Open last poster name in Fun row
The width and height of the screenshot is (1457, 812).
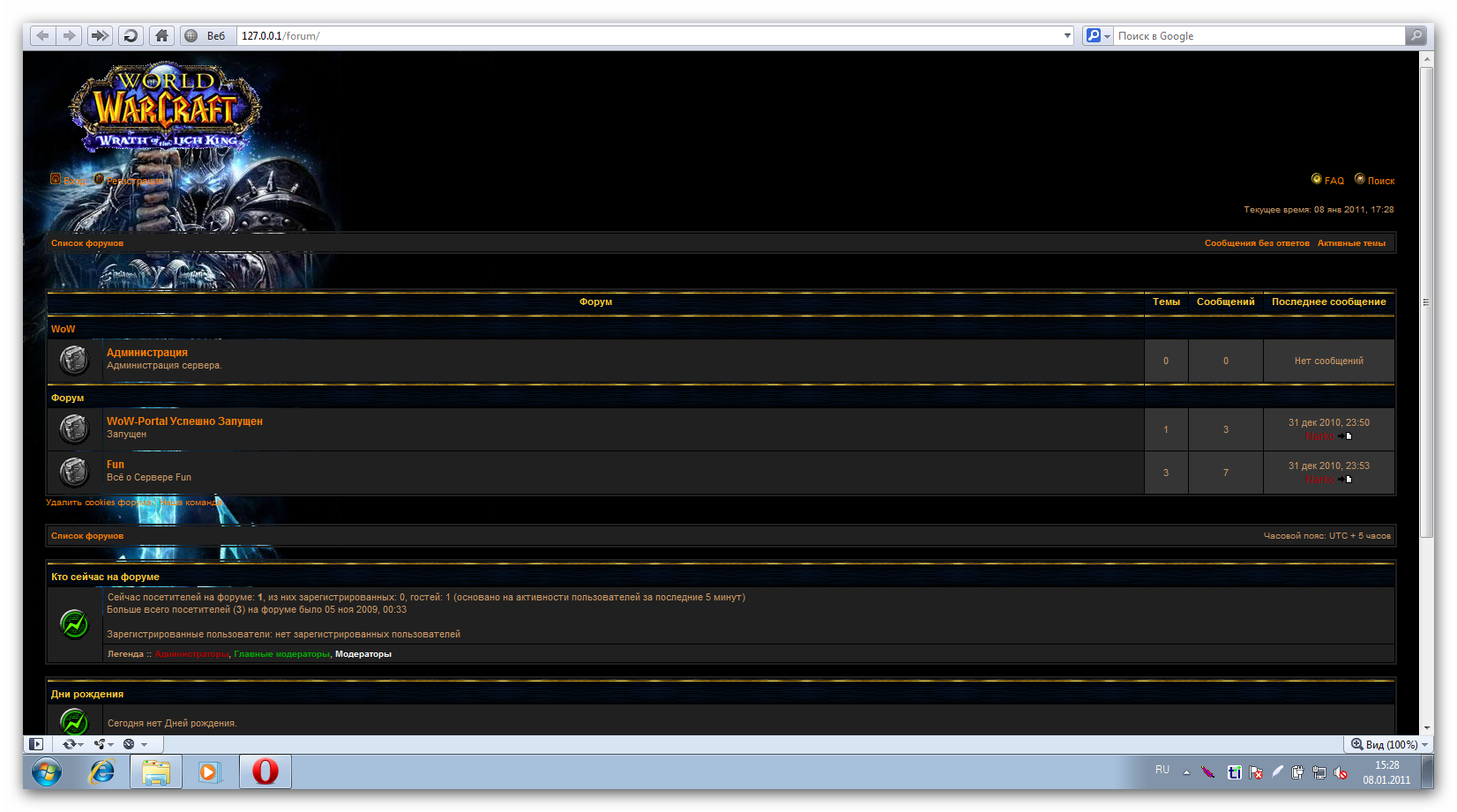pos(1320,480)
